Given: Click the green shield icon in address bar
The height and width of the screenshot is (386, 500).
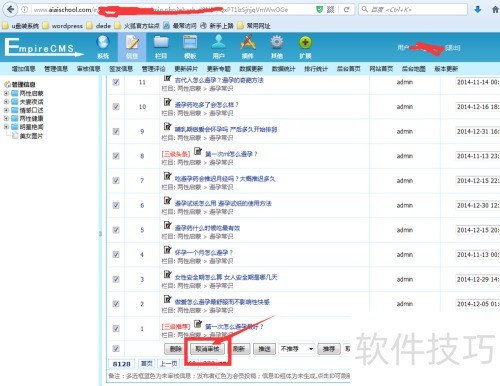Looking at the screenshot, I should (319, 9).
